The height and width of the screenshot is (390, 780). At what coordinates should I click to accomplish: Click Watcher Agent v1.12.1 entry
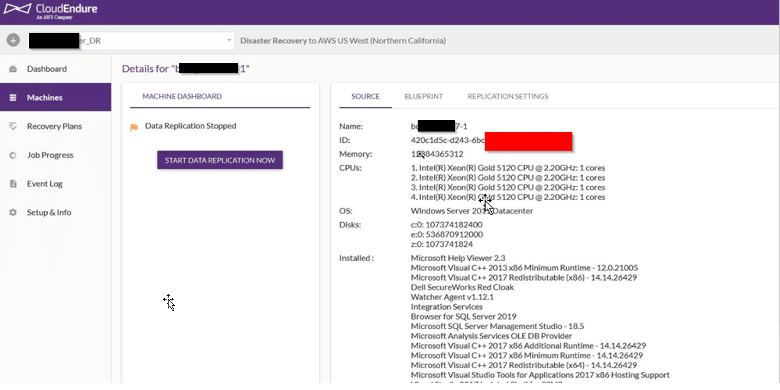(452, 297)
